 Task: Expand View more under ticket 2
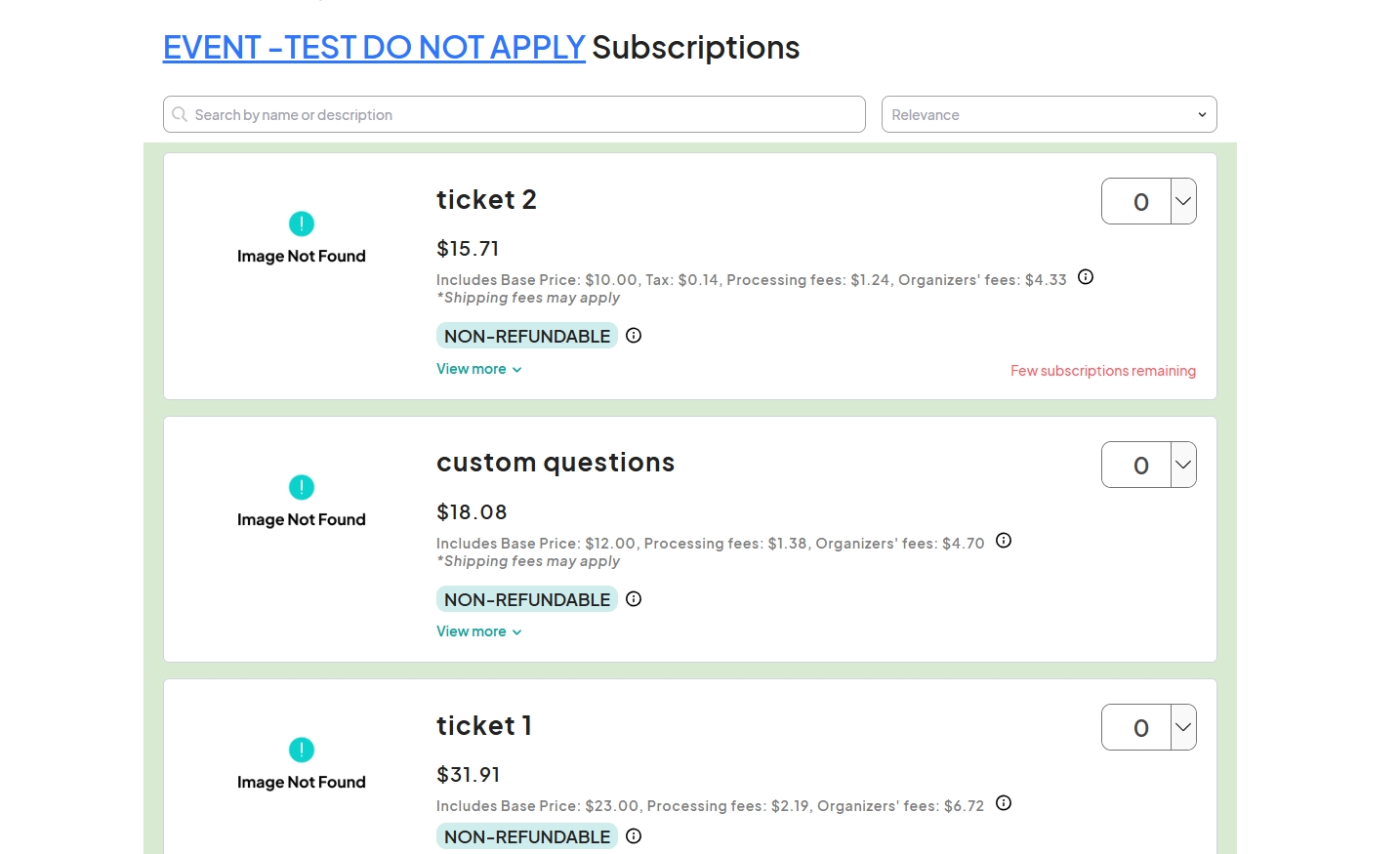point(478,369)
